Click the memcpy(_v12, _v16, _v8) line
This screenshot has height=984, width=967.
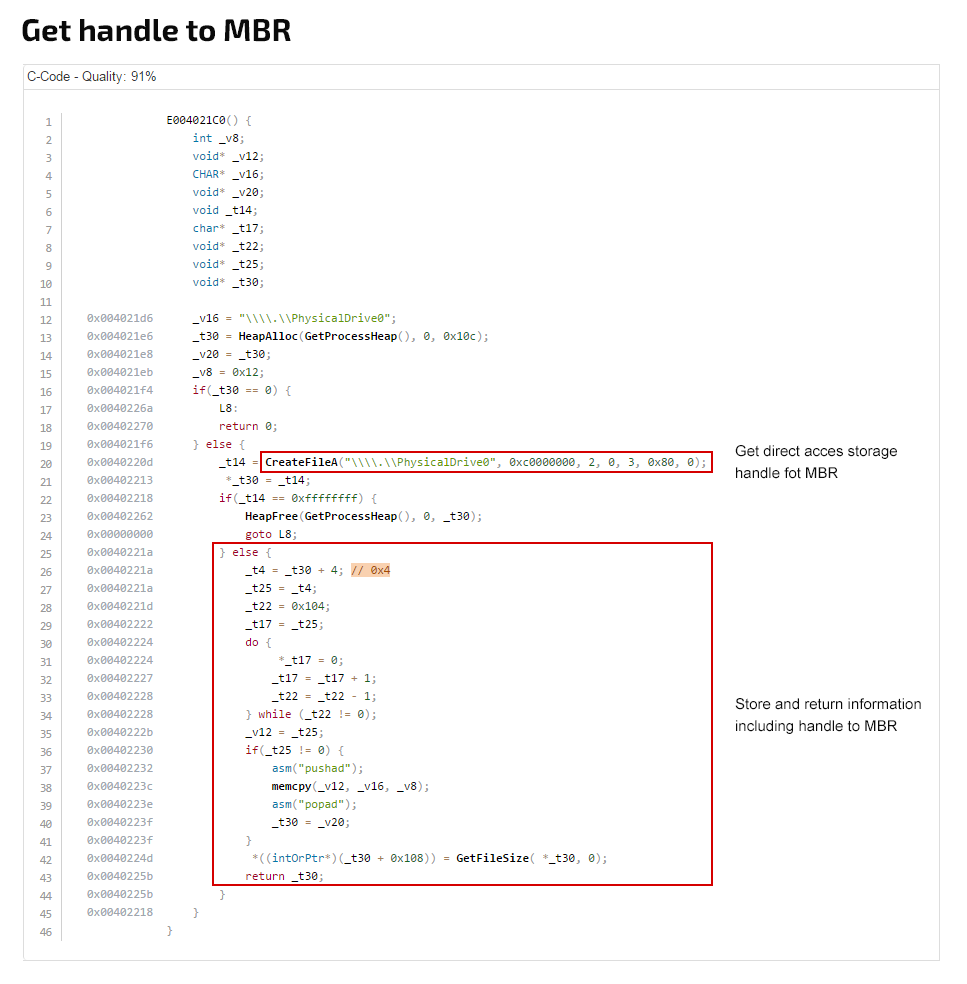350,786
